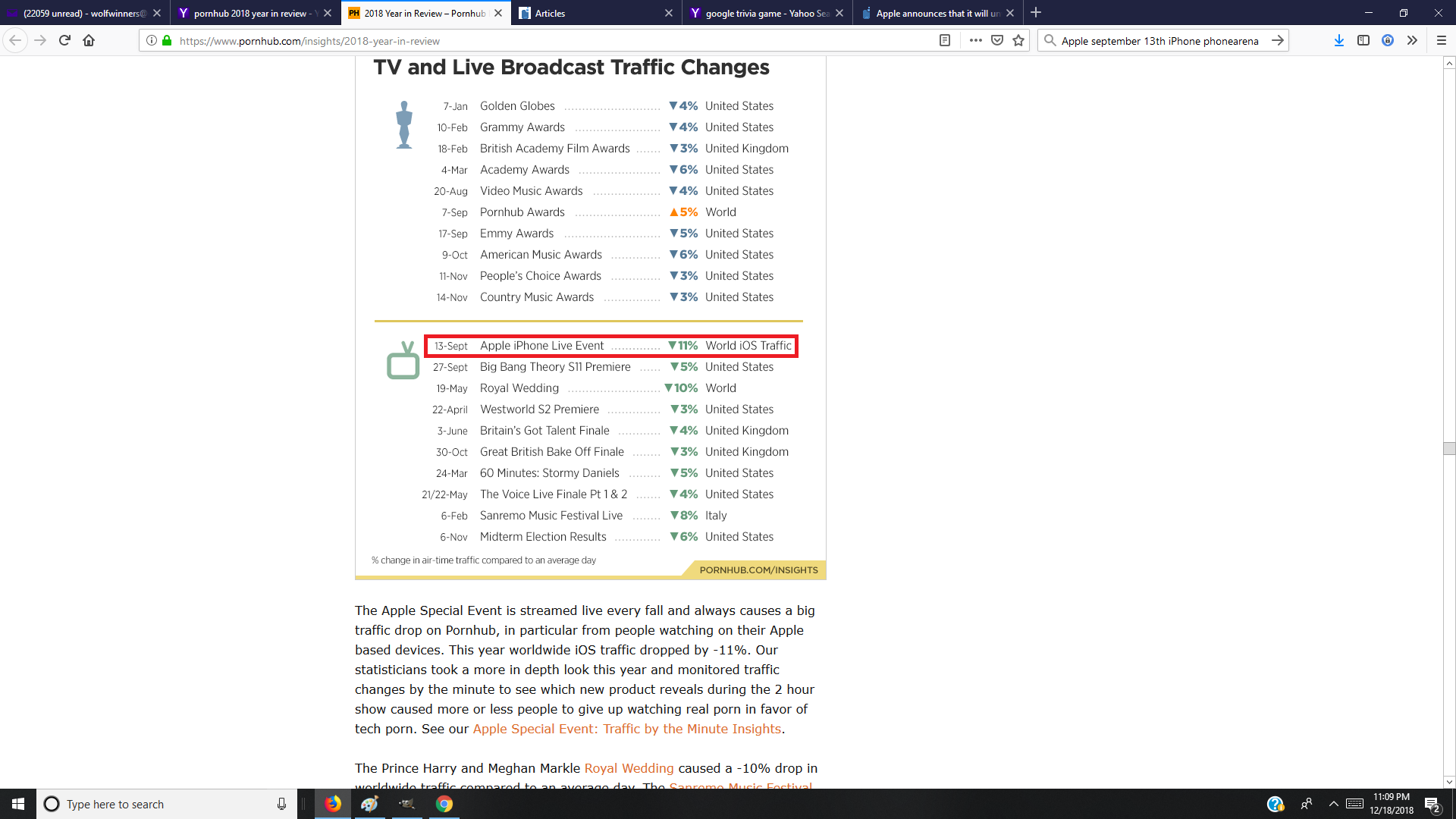
Task: Show site information icon in address bar
Action: click(x=152, y=40)
